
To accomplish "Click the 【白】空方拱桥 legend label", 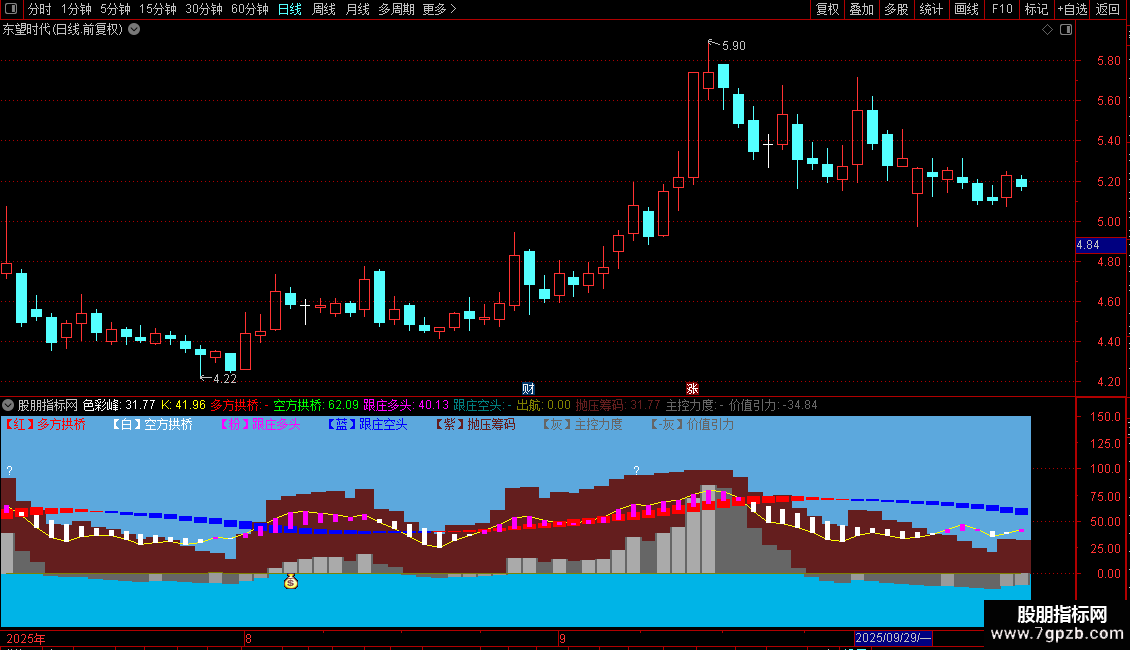I will tap(151, 424).
